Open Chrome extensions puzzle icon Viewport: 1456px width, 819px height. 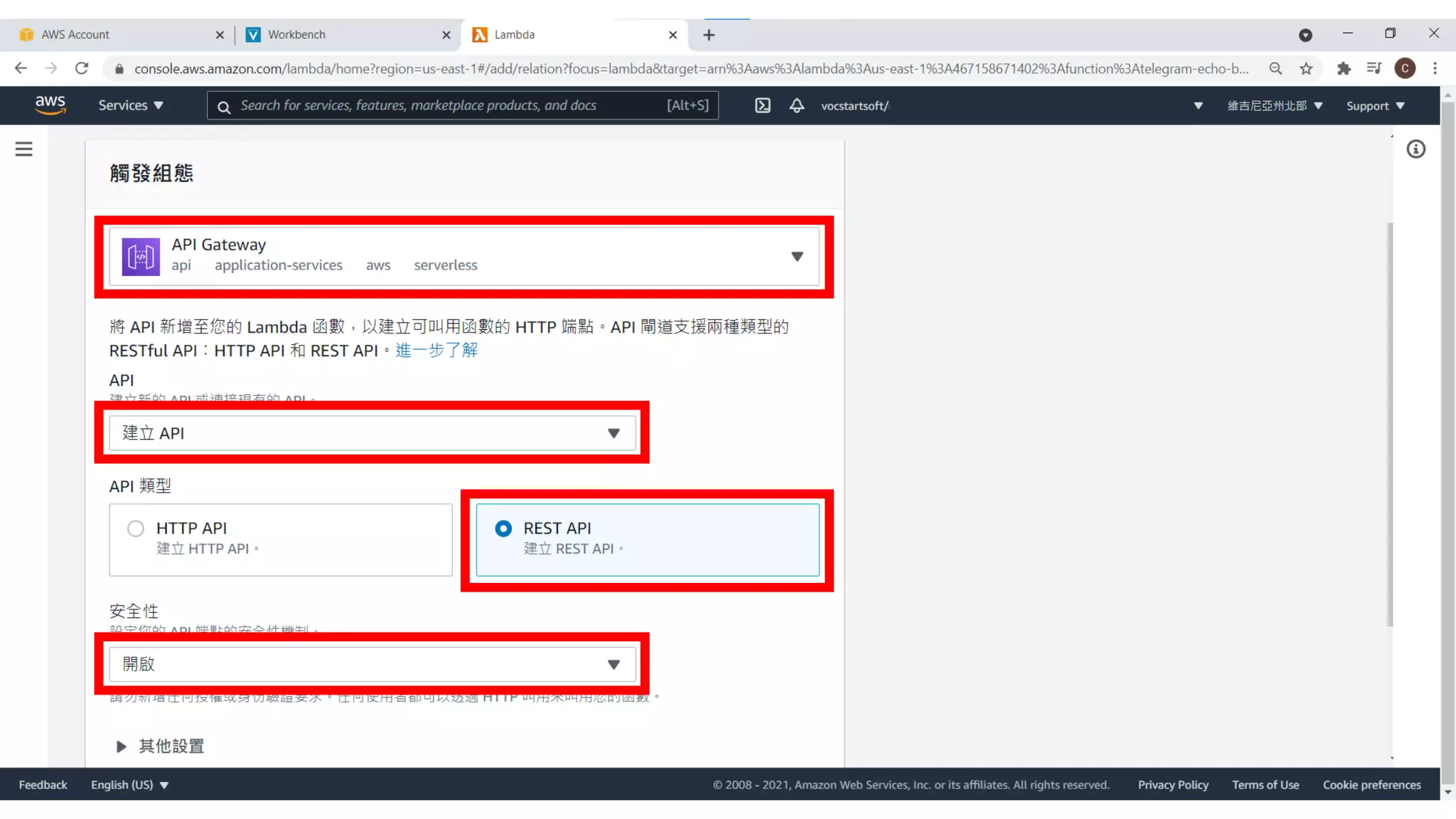coord(1343,69)
